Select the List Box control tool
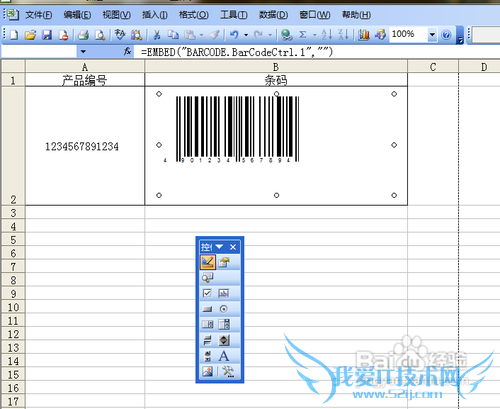Image resolution: width=500 pixels, height=409 pixels. [x=207, y=324]
